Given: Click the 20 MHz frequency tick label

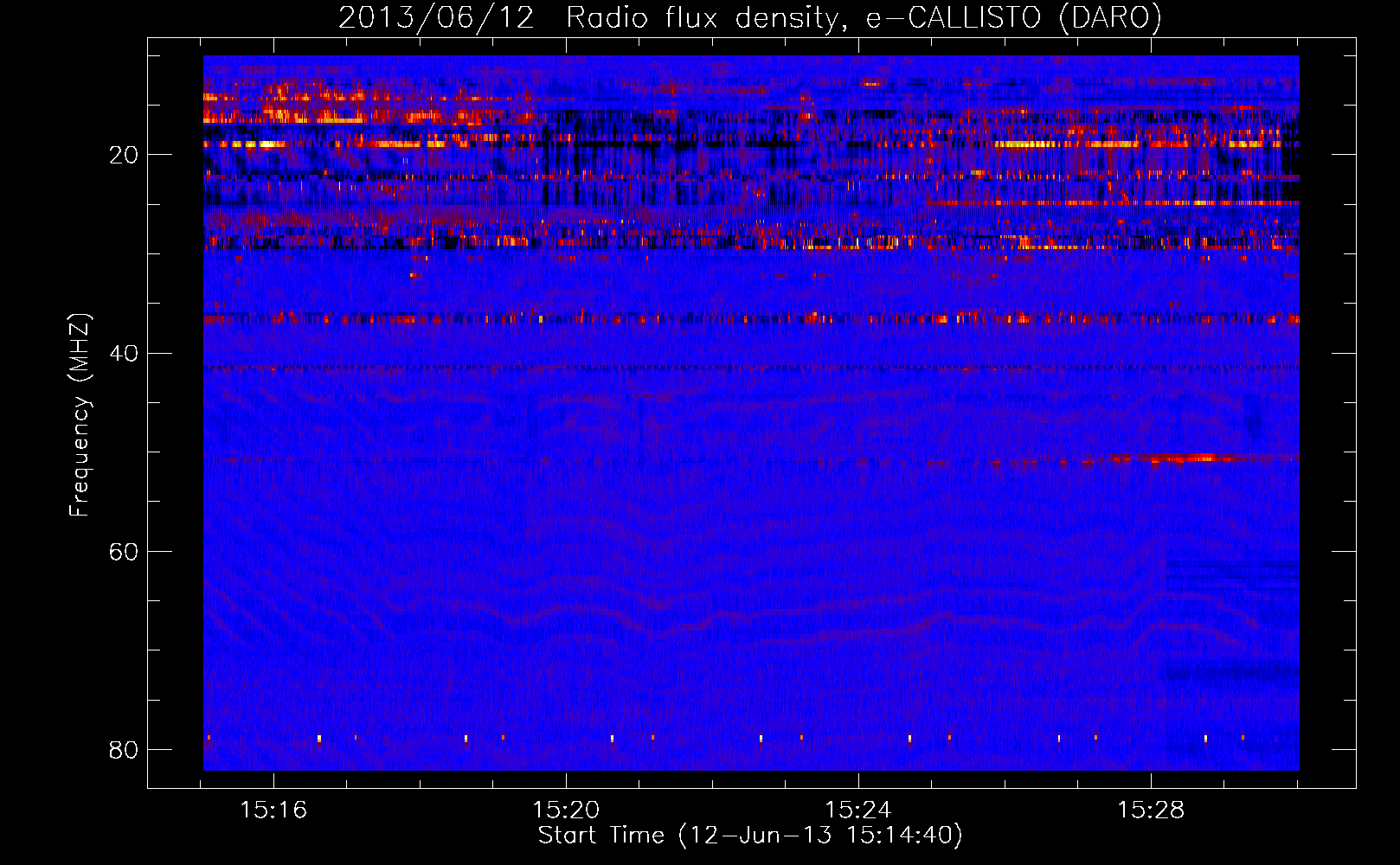Looking at the screenshot, I should [x=124, y=155].
